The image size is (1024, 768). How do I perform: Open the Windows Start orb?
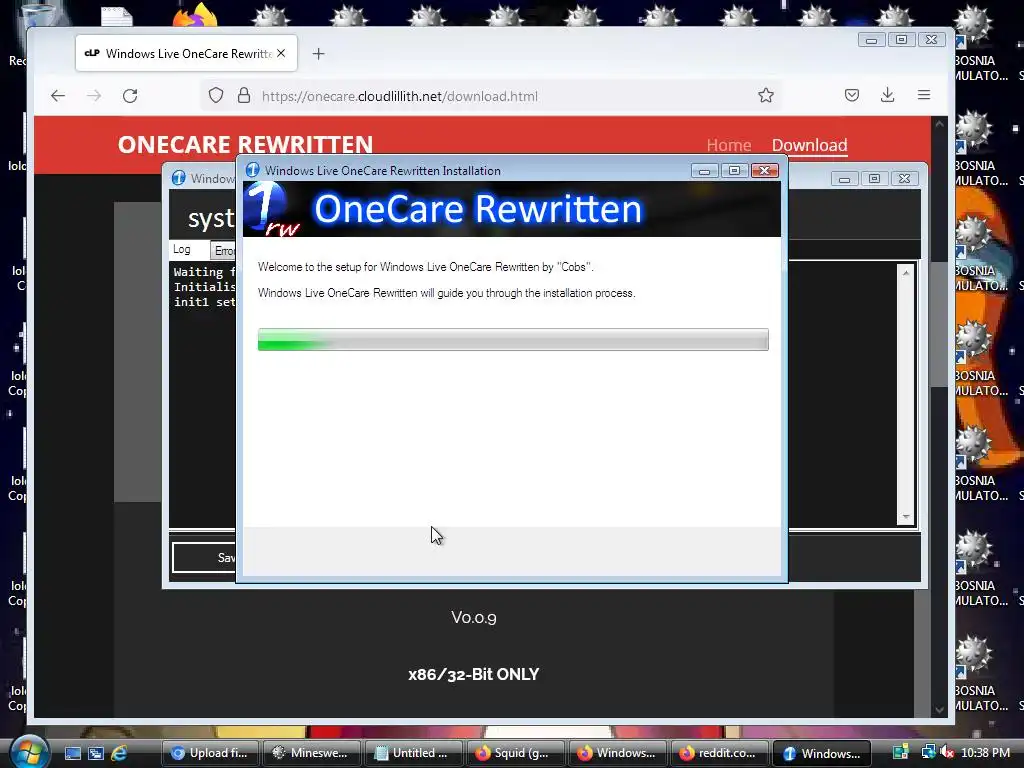pyautogui.click(x=28, y=751)
